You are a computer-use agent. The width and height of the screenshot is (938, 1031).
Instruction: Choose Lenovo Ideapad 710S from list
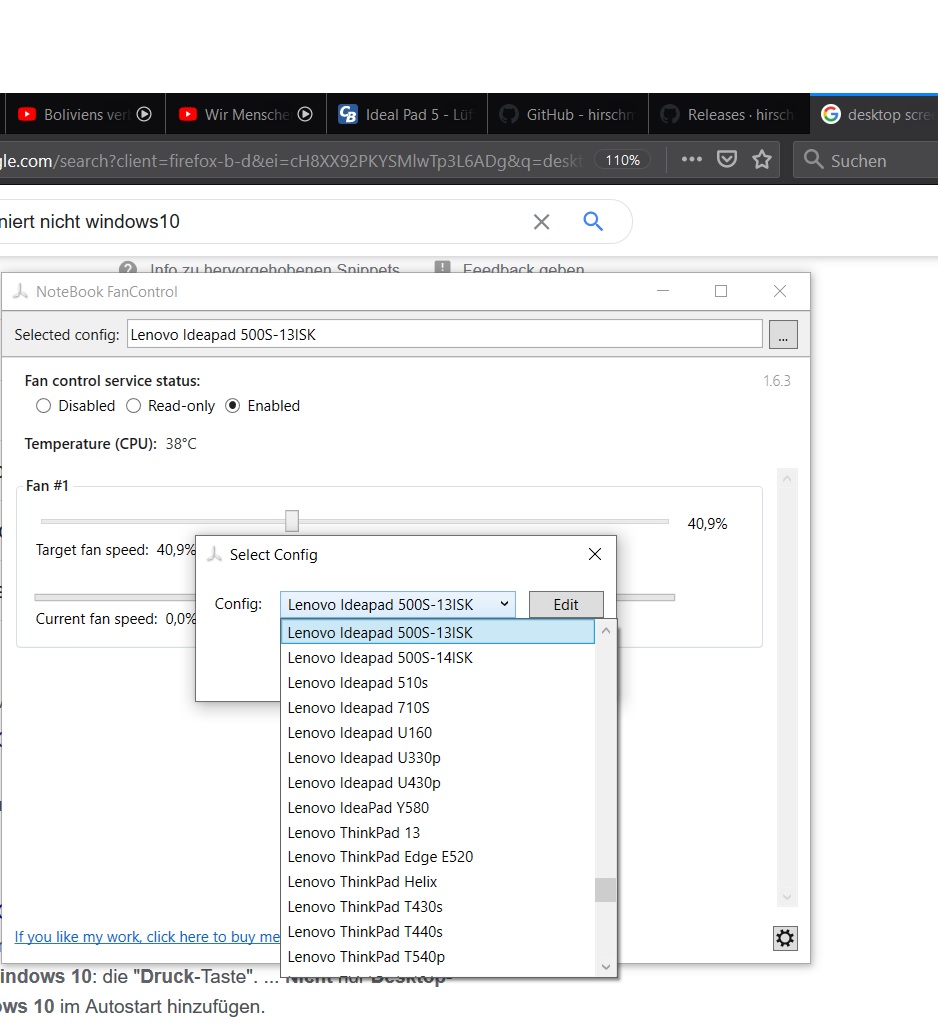point(438,707)
